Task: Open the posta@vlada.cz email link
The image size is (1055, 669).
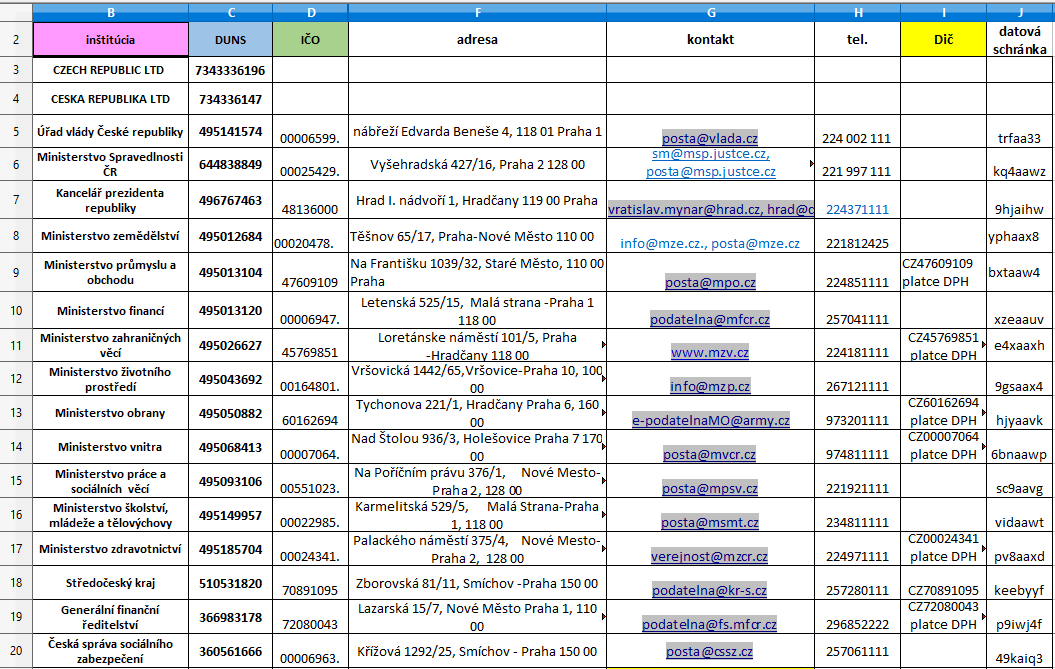Action: tap(710, 139)
